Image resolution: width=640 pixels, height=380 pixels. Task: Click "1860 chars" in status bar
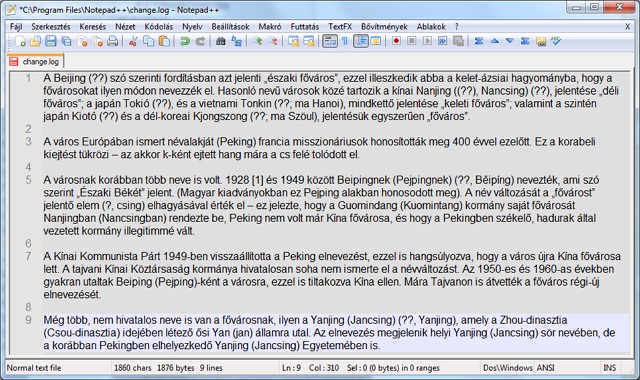pyautogui.click(x=133, y=368)
